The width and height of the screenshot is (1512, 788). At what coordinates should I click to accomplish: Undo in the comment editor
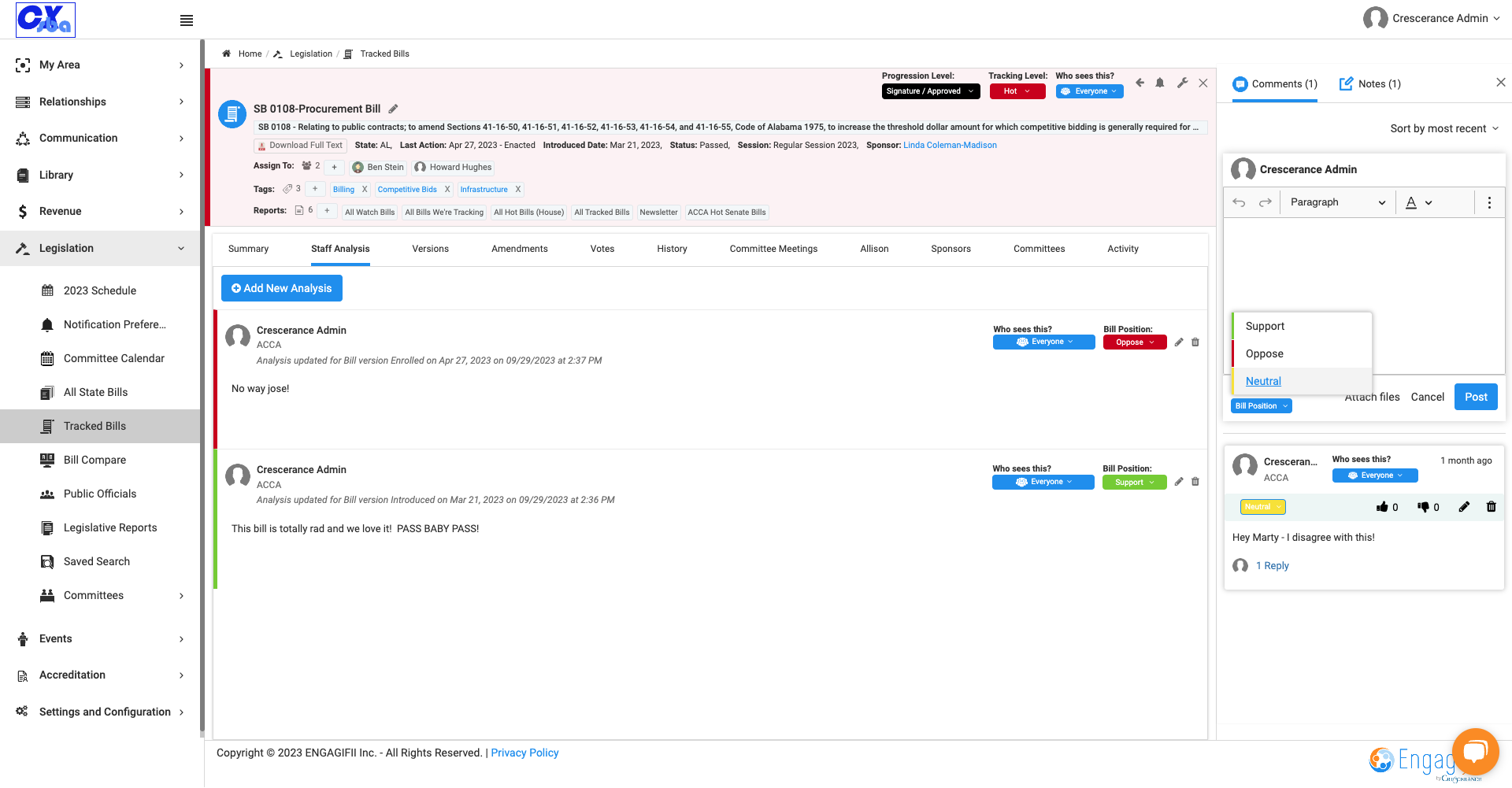click(x=1239, y=202)
